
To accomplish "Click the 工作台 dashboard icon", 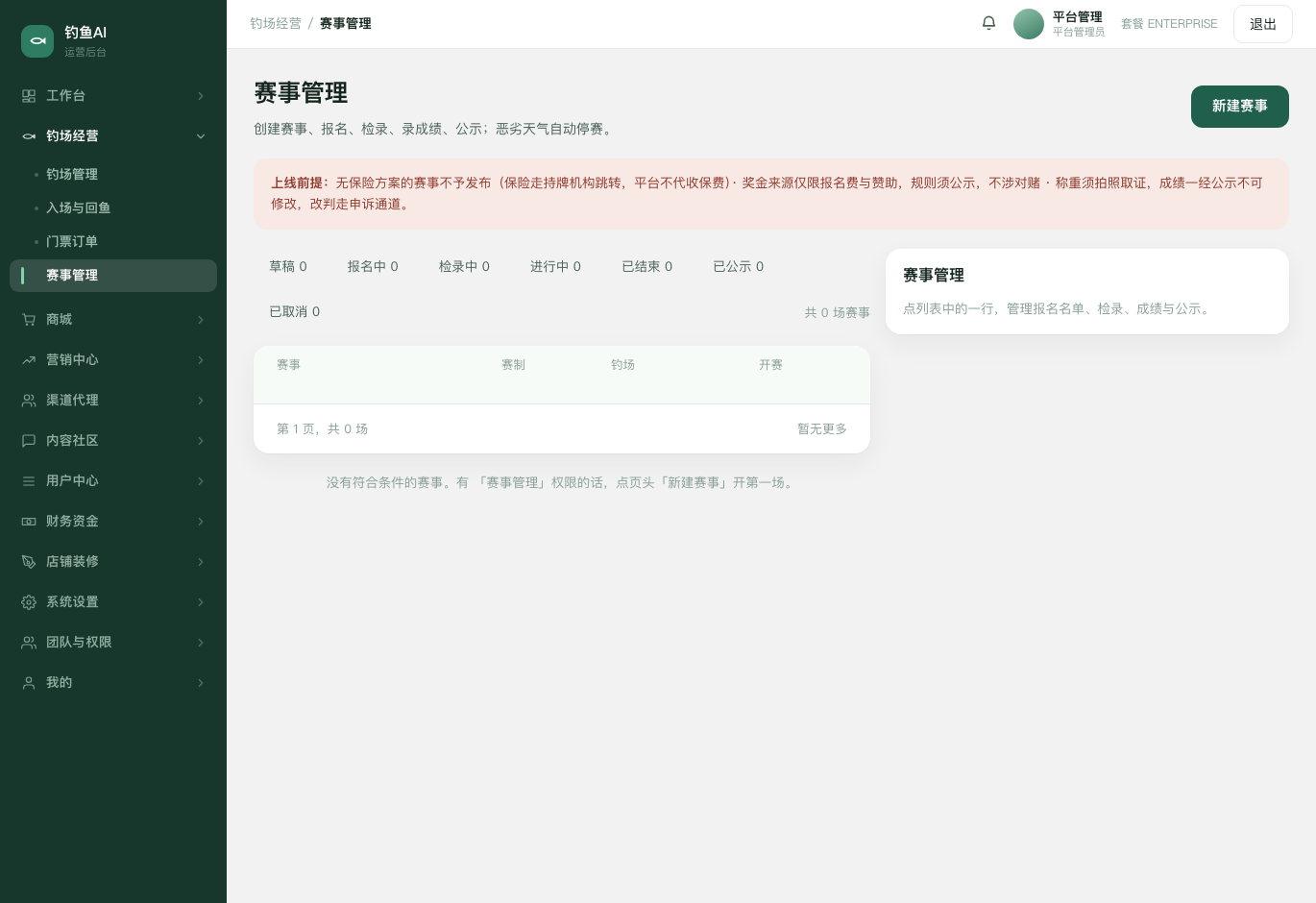I will tap(29, 96).
